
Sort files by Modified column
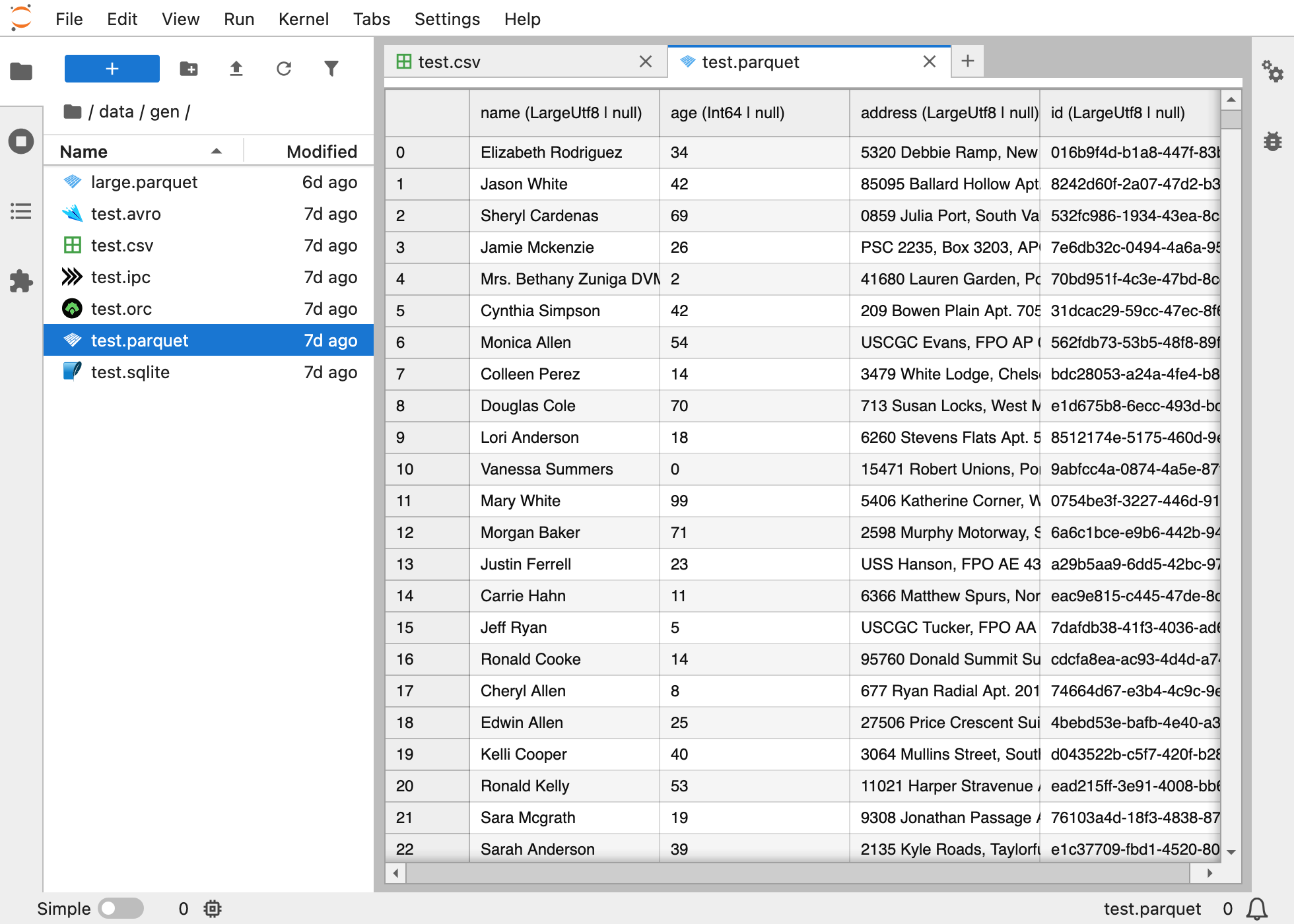tap(322, 151)
